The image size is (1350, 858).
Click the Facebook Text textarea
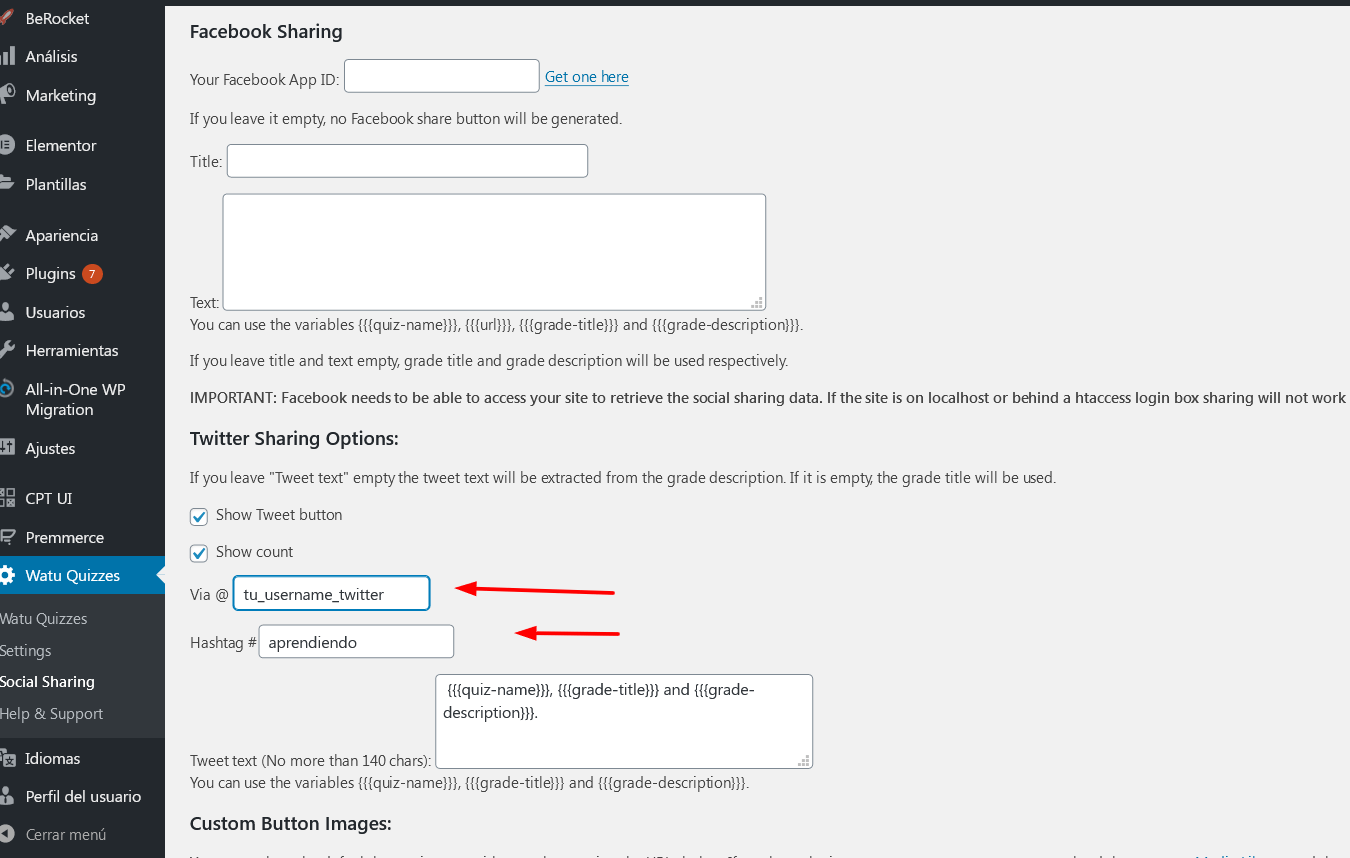coord(494,252)
